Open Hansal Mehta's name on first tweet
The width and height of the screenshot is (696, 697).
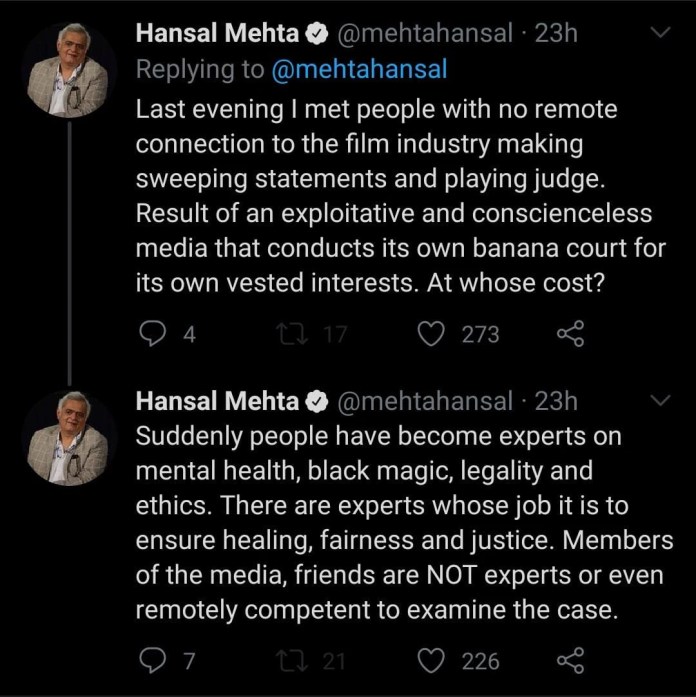[217, 34]
